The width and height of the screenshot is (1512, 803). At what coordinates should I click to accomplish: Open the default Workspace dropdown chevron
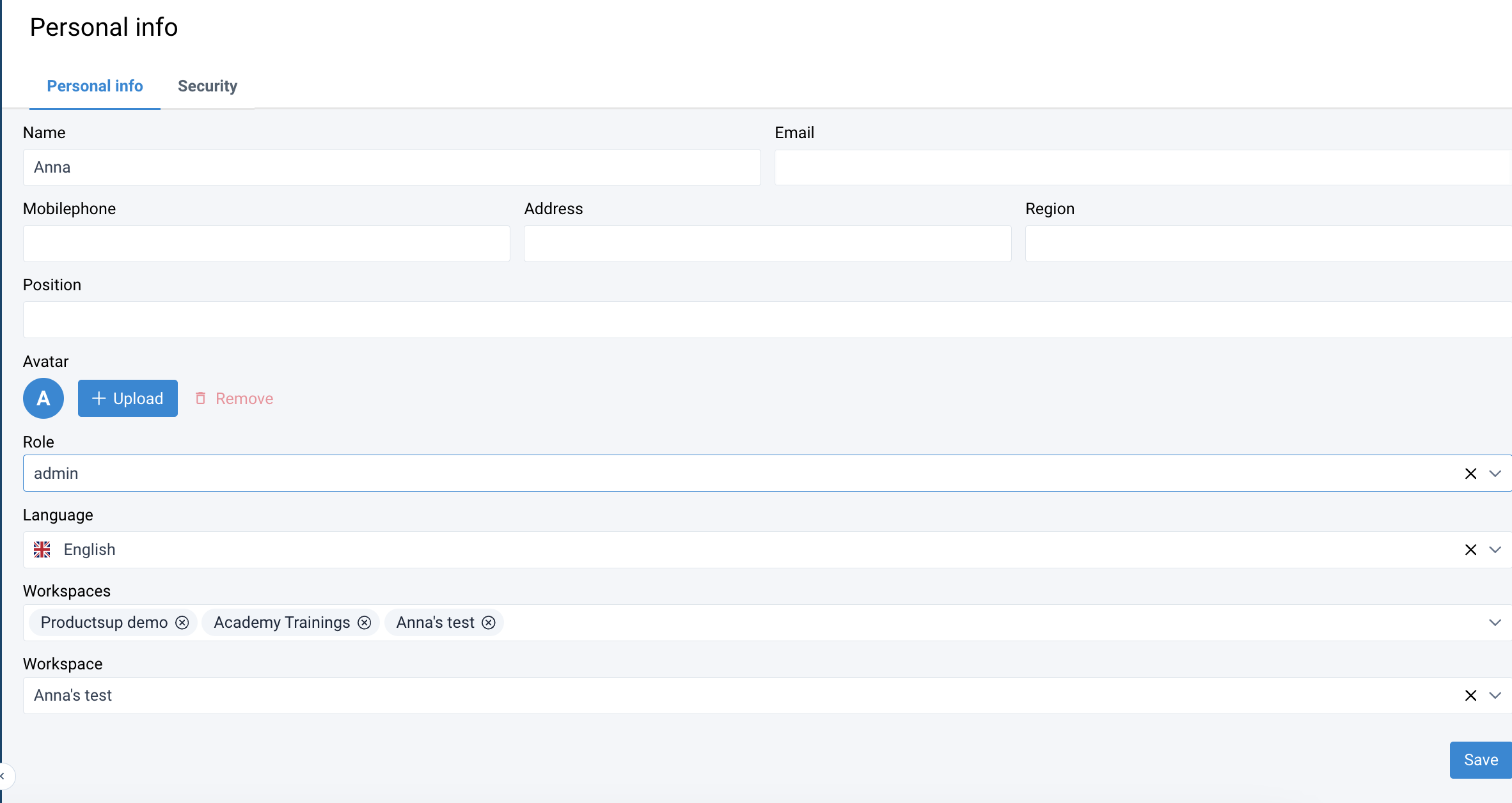1495,696
